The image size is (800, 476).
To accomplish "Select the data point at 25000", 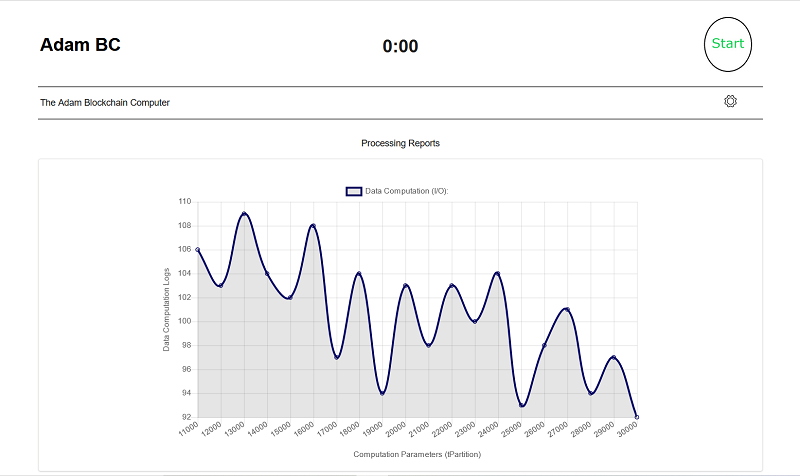I will click(x=521, y=406).
